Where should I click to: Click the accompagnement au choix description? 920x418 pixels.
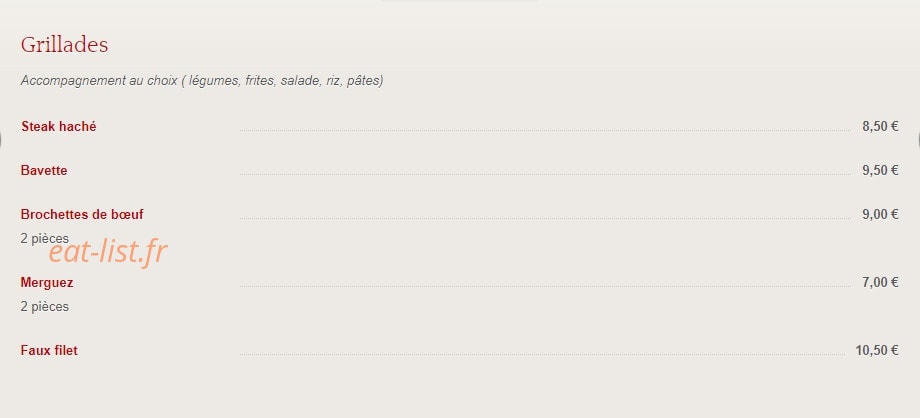tap(202, 80)
